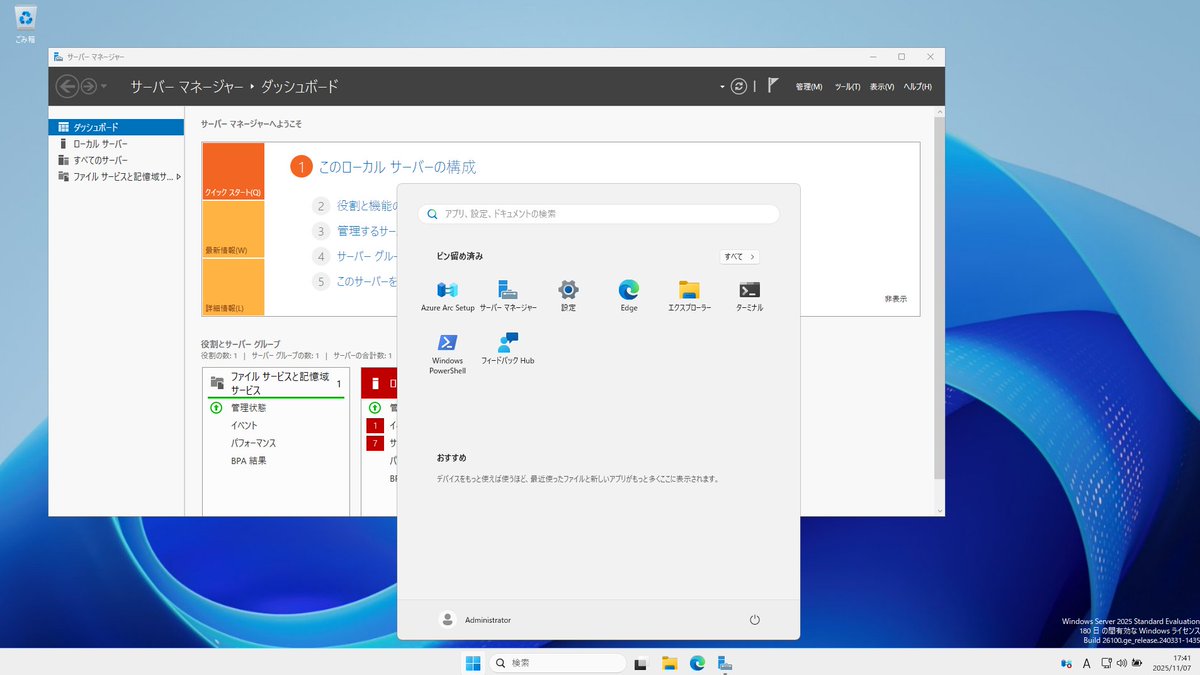1200x675 pixels.
Task: Click the power button in the Start menu
Action: point(755,618)
